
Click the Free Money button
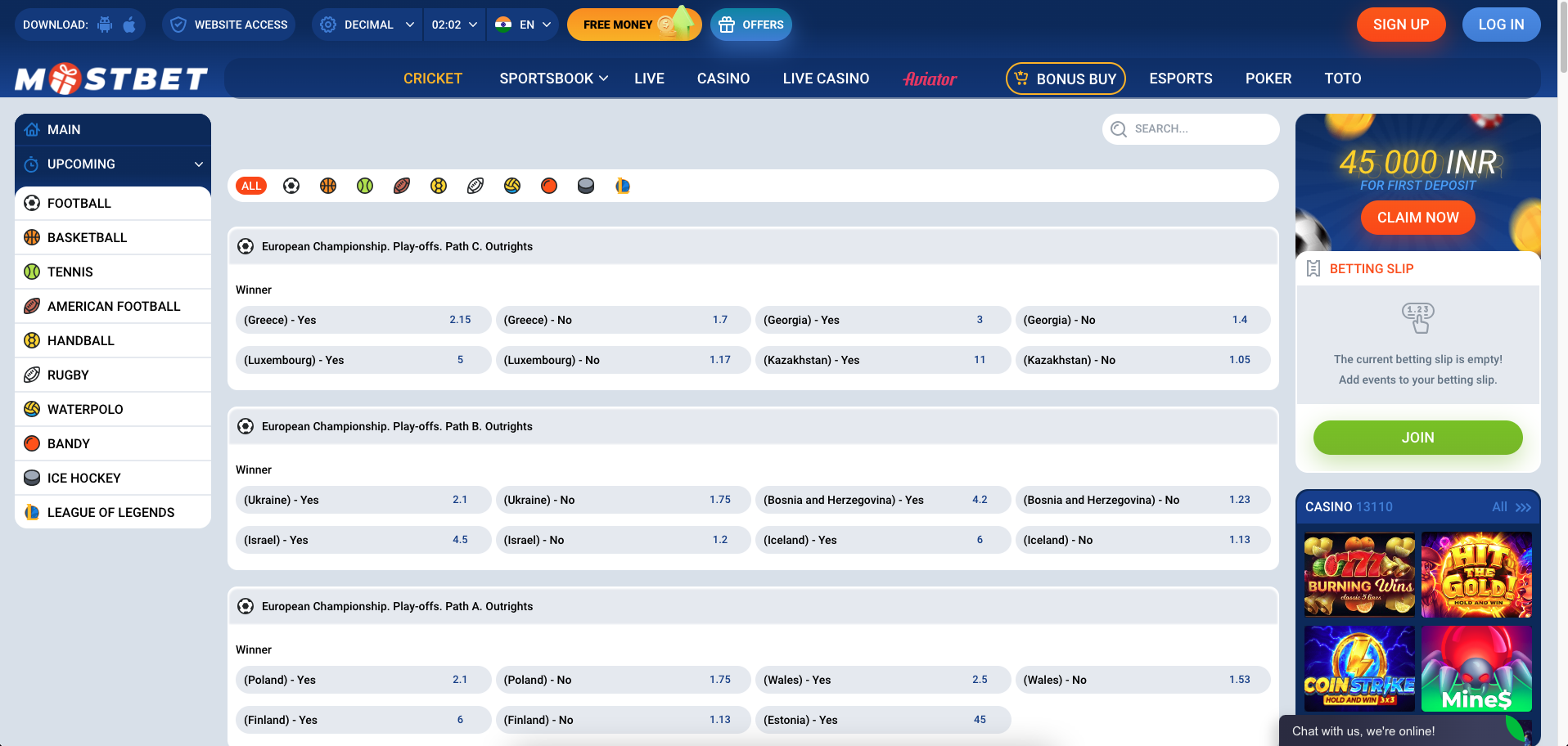(x=634, y=25)
